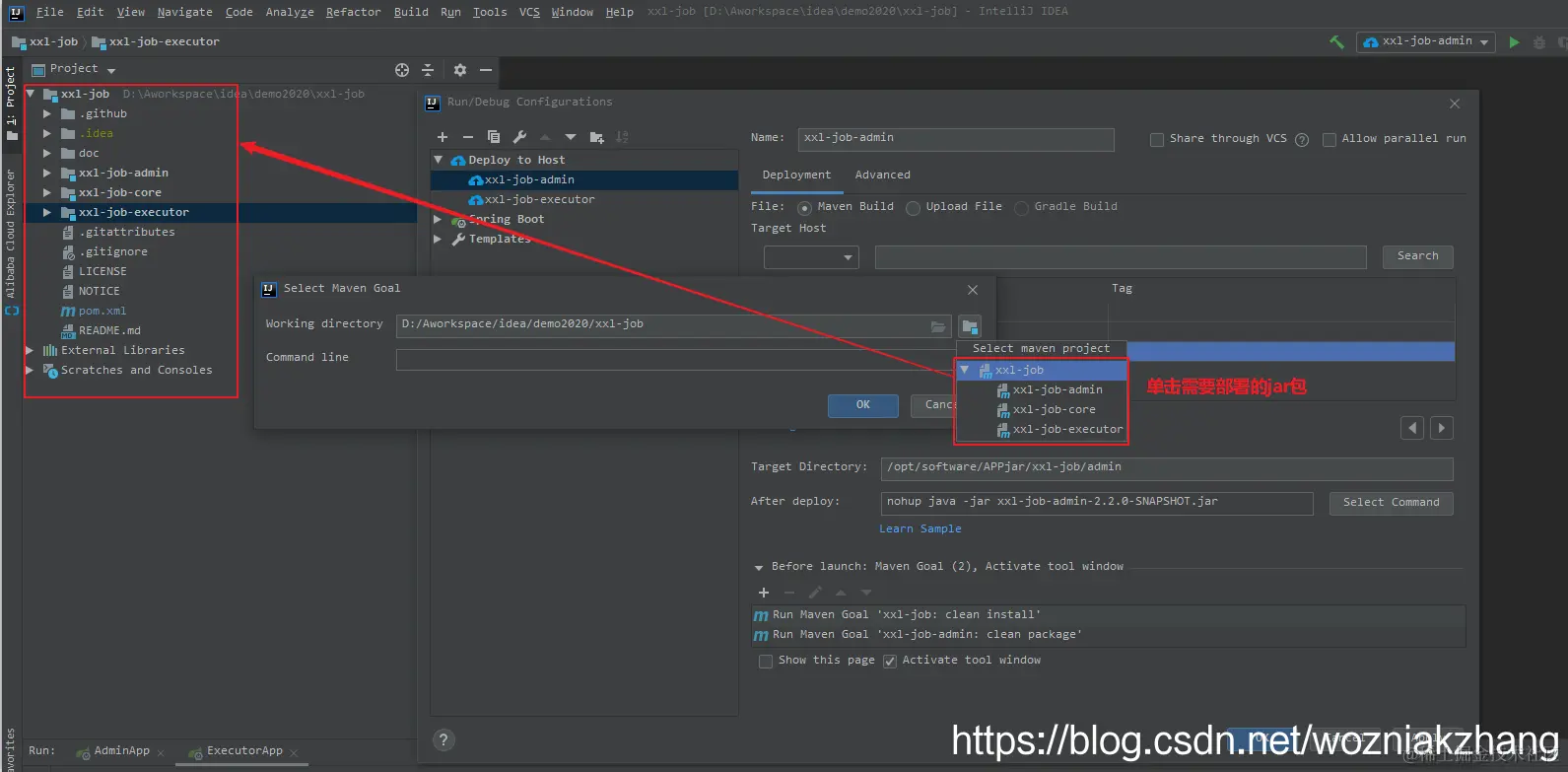
Task: Click collapse all icon in Project panel
Action: pos(428,70)
